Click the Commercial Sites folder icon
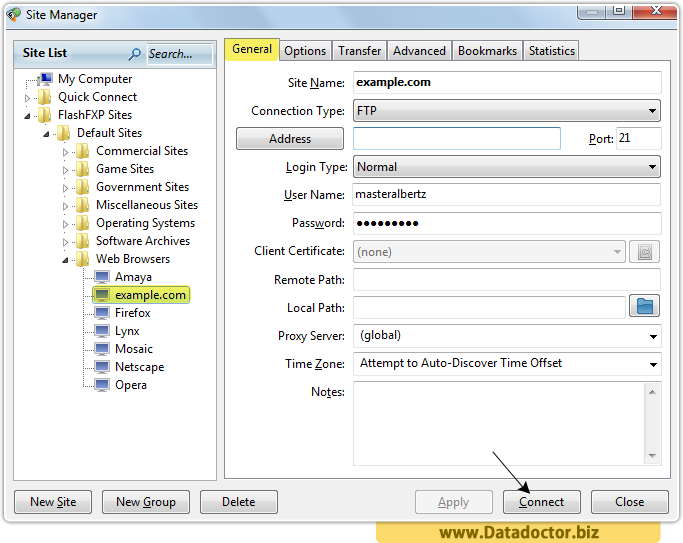 coord(83,151)
